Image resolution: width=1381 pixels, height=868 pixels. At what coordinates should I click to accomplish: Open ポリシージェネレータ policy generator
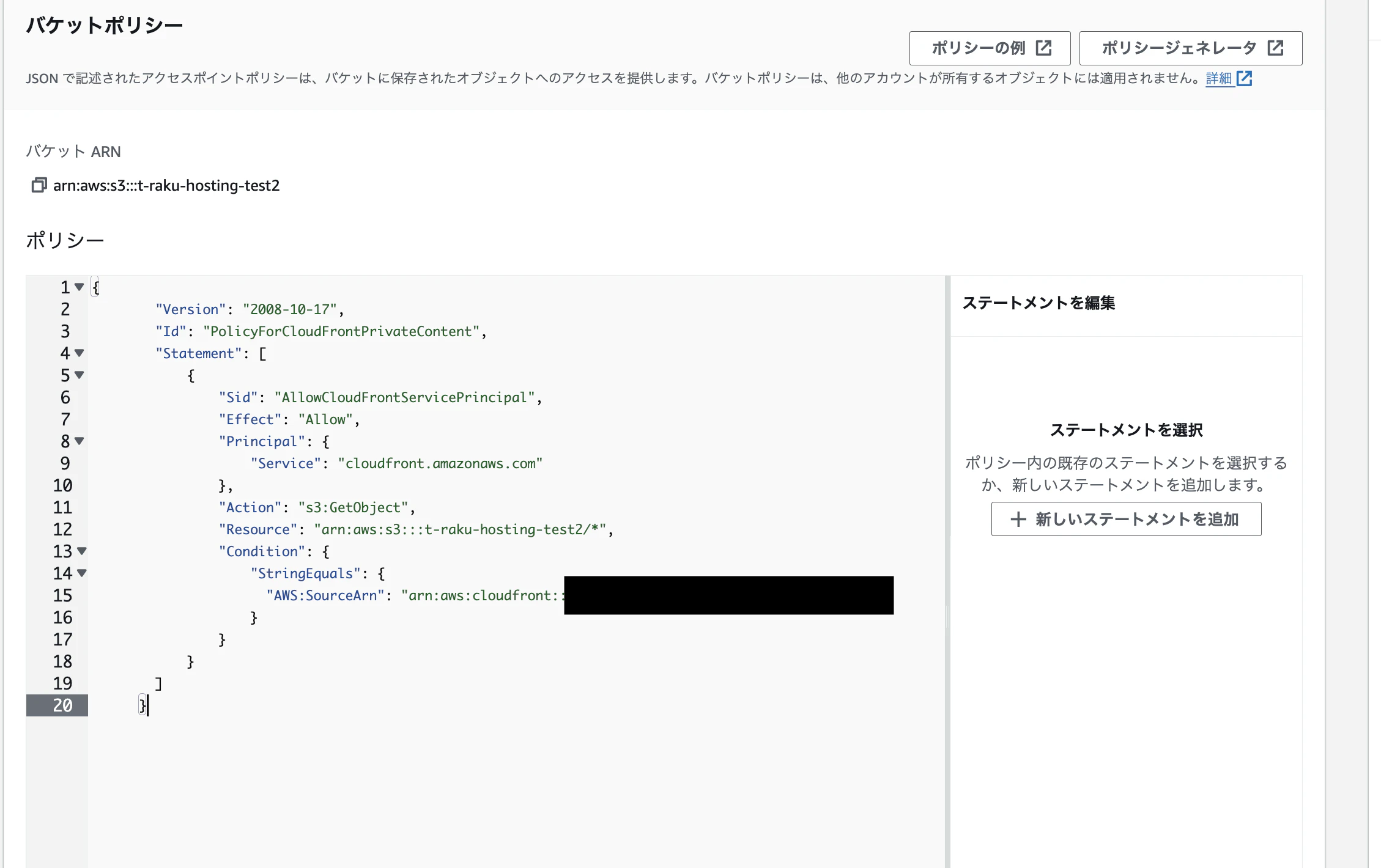tap(1178, 48)
